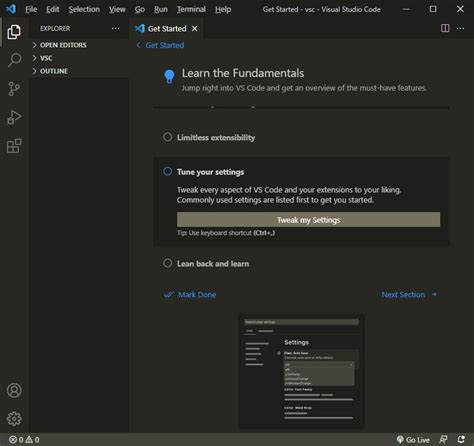Start Go Live server in status bar

(413, 440)
